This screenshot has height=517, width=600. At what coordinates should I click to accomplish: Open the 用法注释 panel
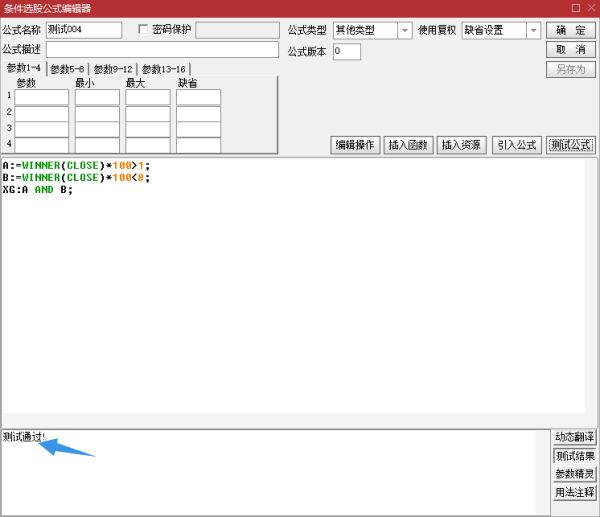[x=575, y=493]
